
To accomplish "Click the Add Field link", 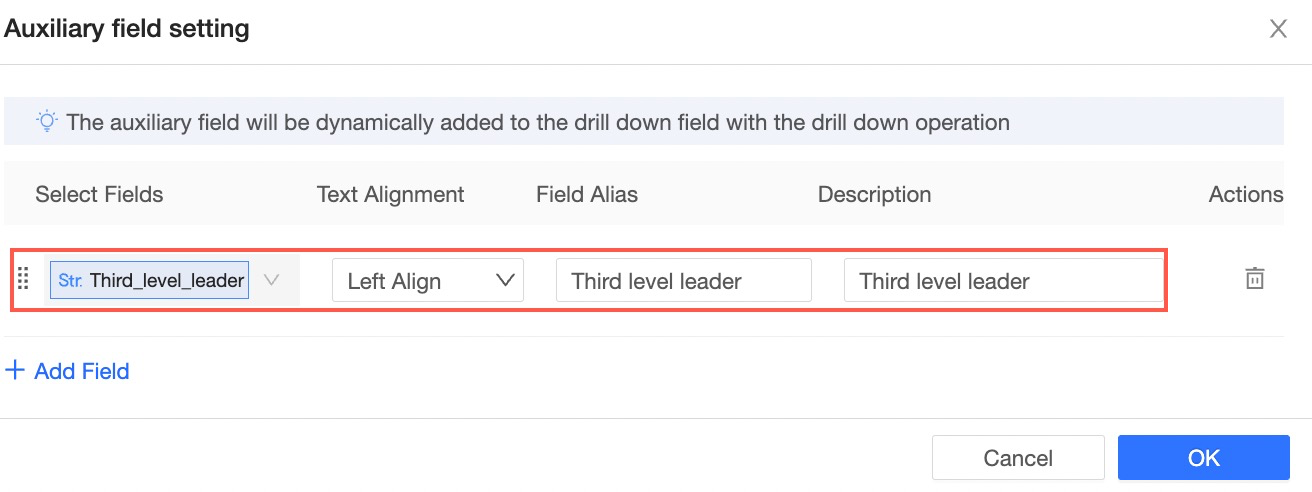I will (81, 371).
